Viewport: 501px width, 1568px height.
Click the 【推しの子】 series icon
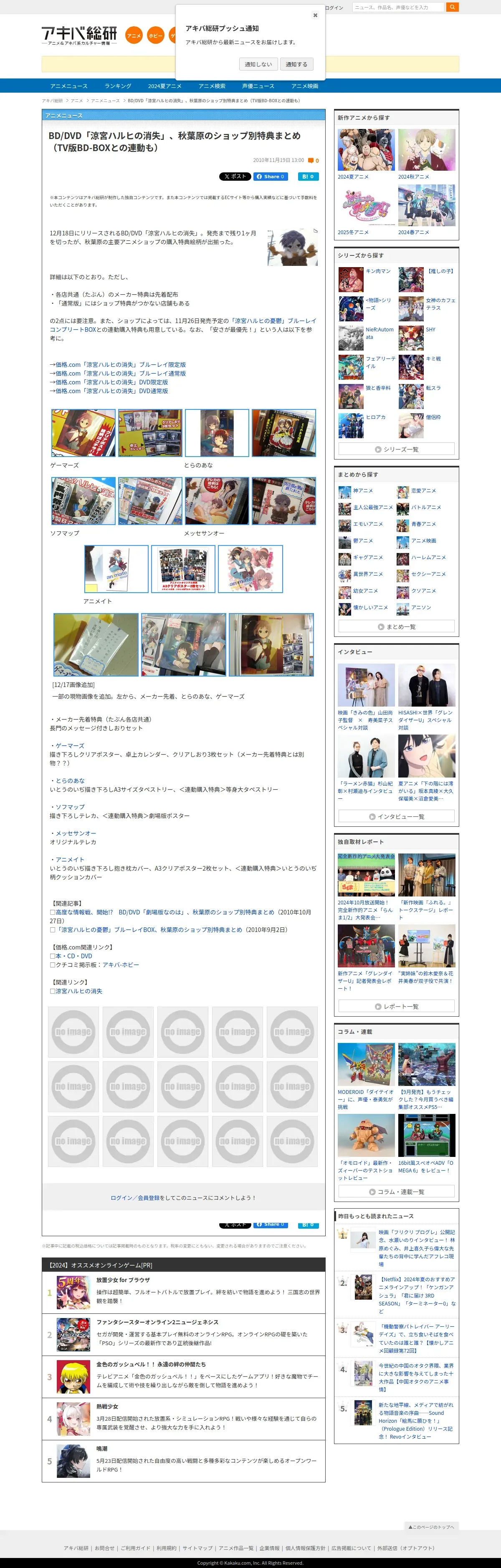point(412,280)
